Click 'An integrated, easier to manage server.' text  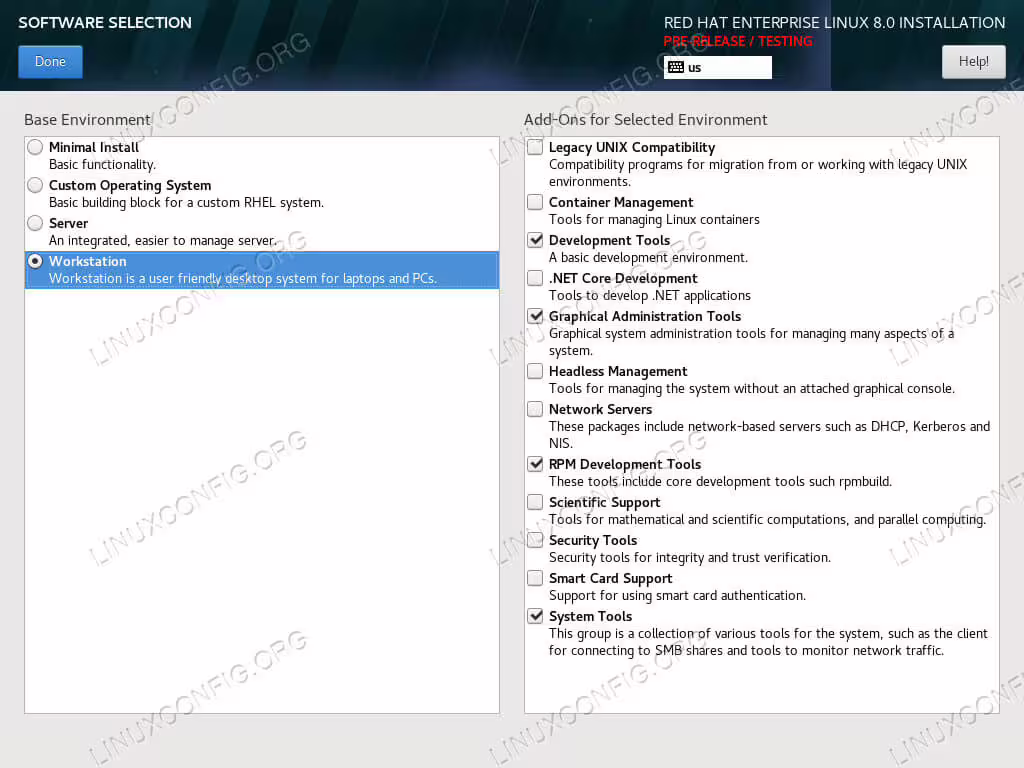pyautogui.click(x=163, y=241)
